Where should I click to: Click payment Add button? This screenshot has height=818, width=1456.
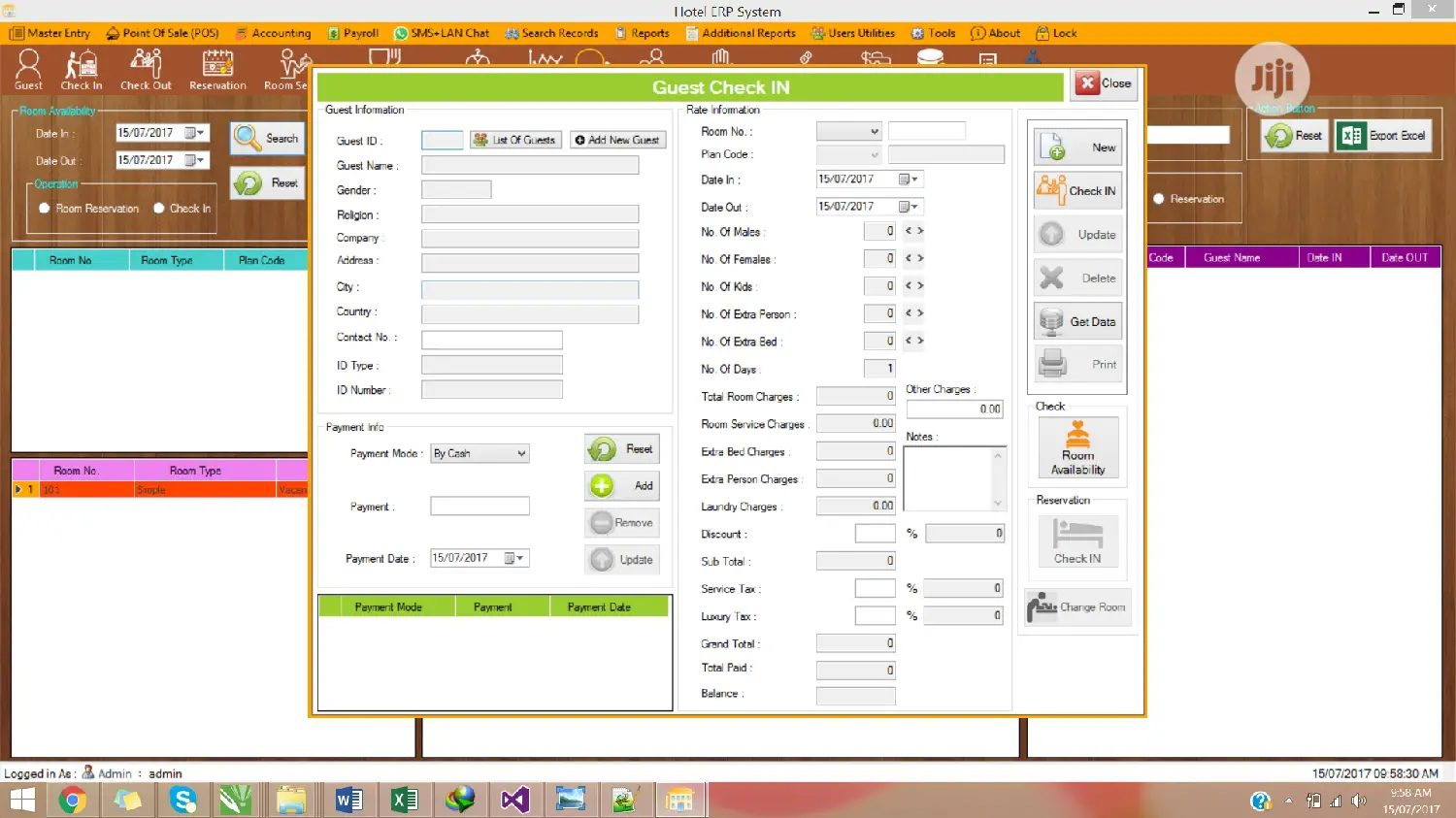pos(622,486)
